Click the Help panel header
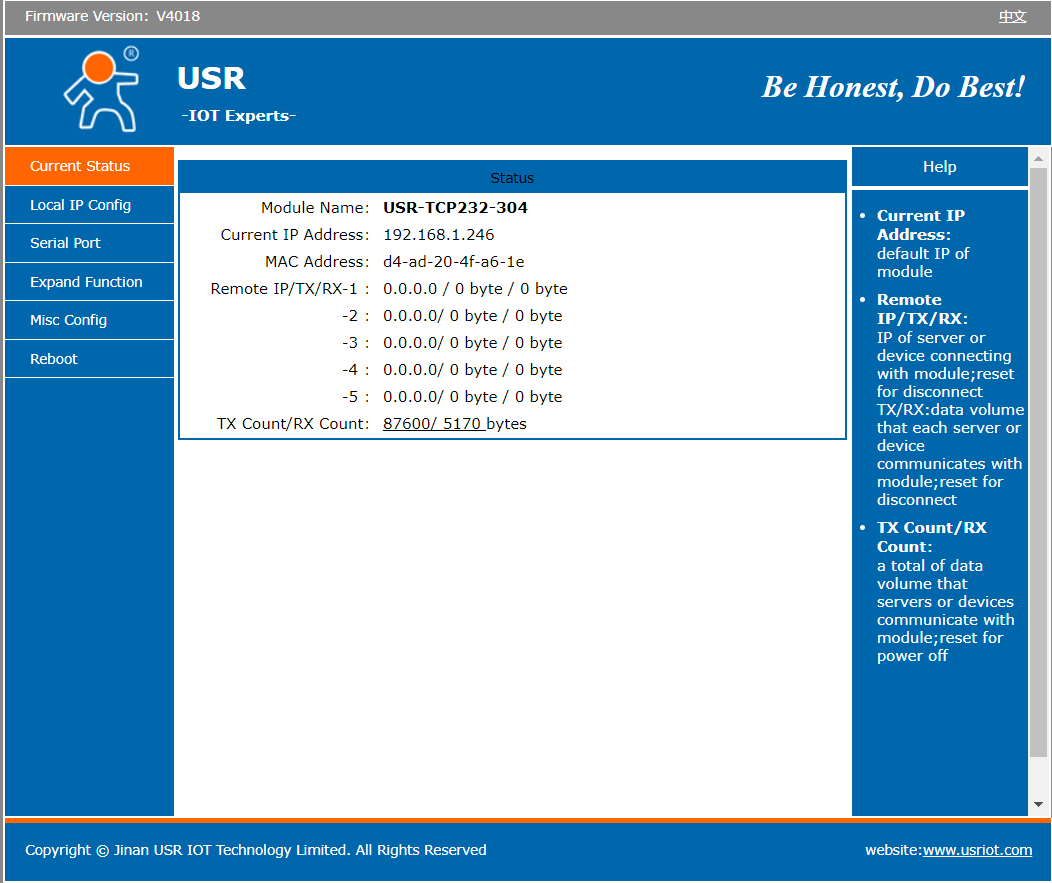 [x=939, y=166]
